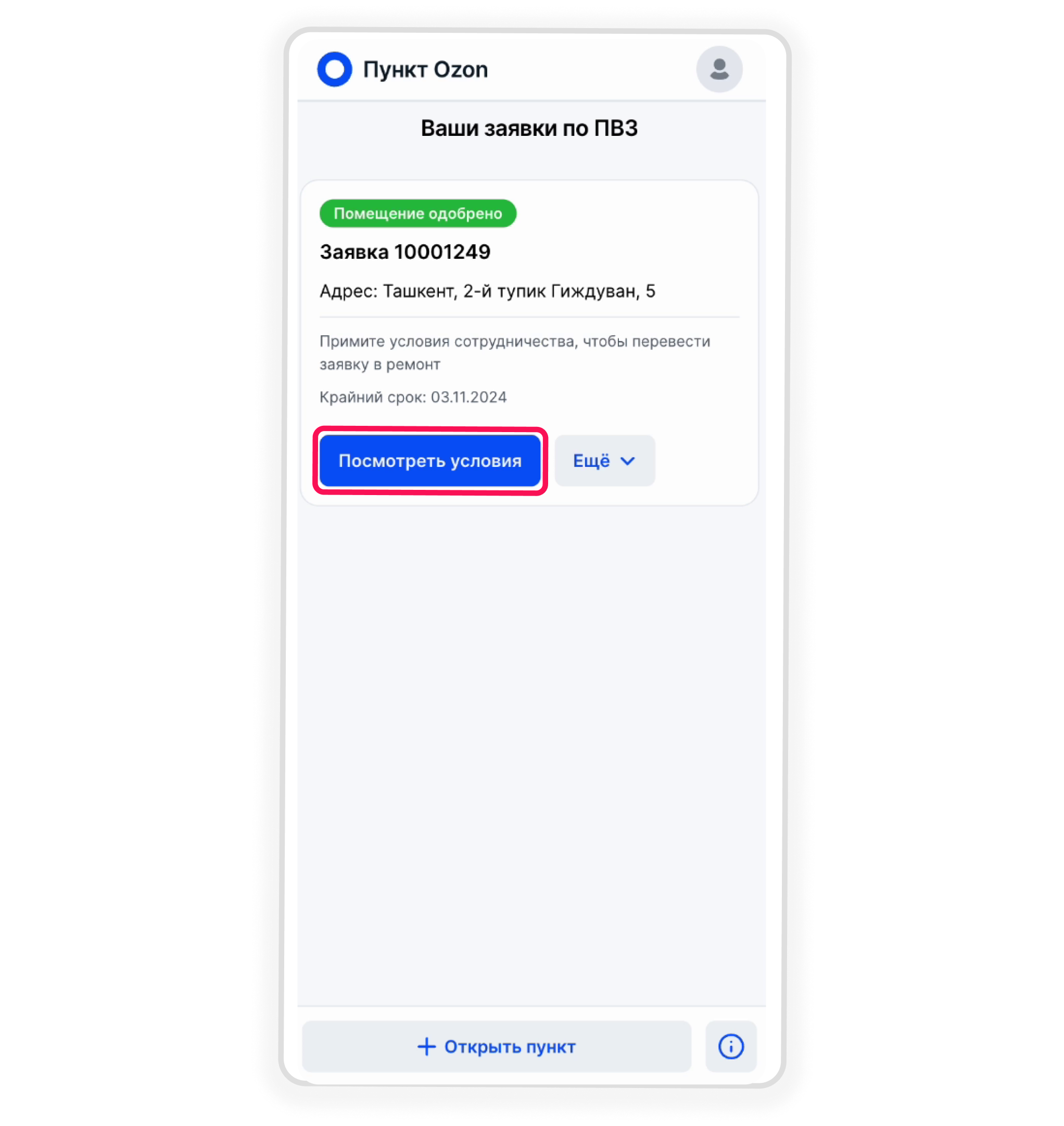Screen dimensions: 1064x1126
Task: Click the Крайний срок label
Action: click(x=373, y=397)
